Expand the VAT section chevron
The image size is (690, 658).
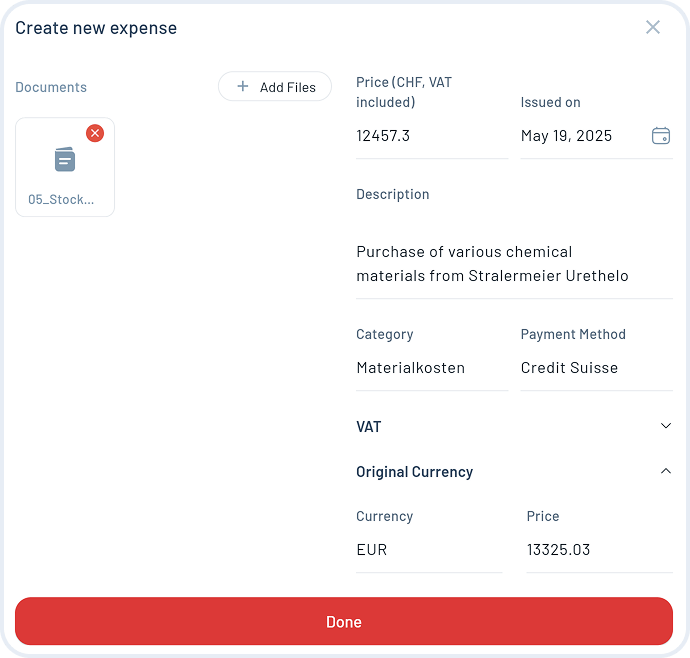tap(666, 426)
